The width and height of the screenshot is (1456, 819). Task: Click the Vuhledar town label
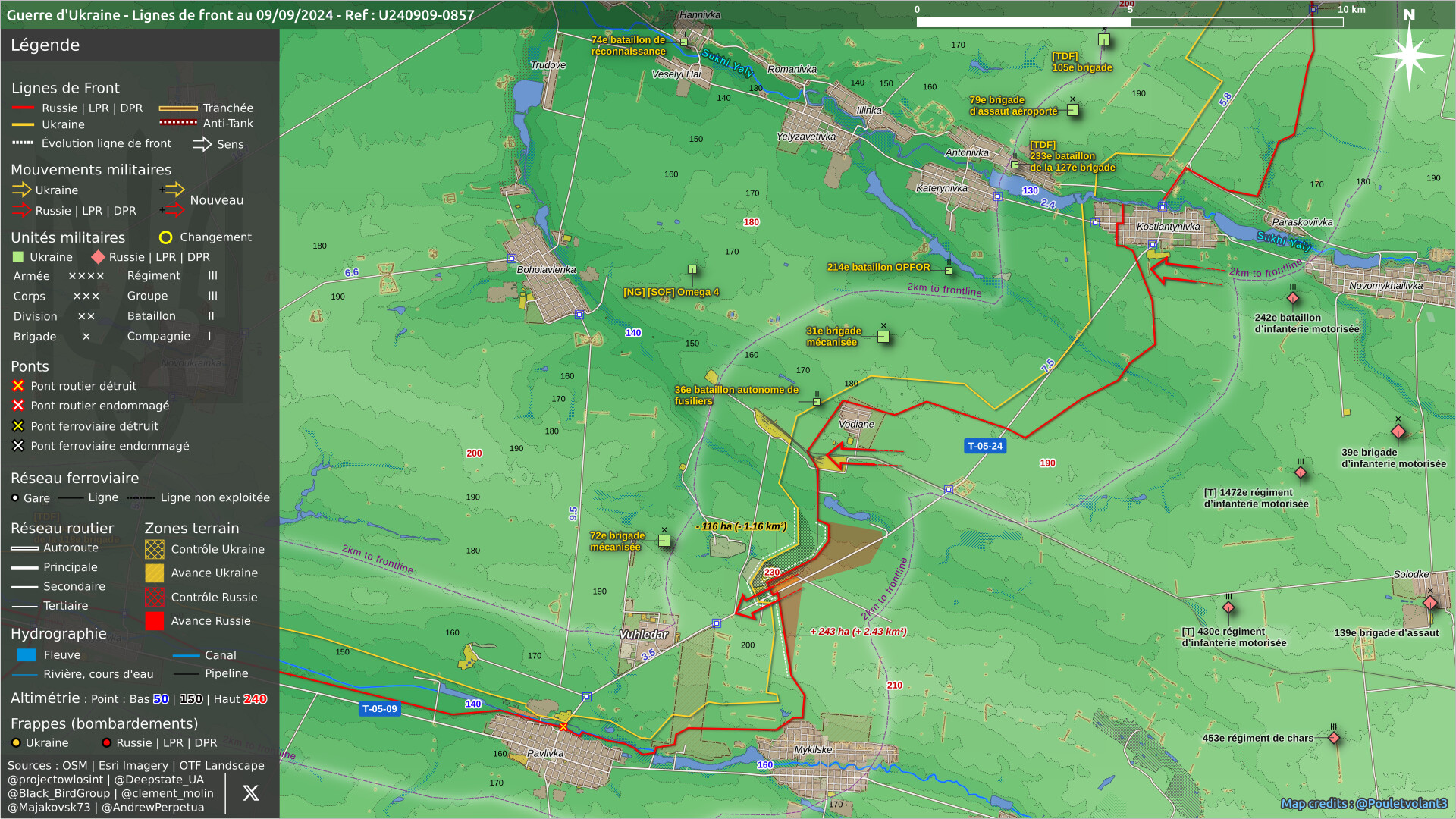644,635
